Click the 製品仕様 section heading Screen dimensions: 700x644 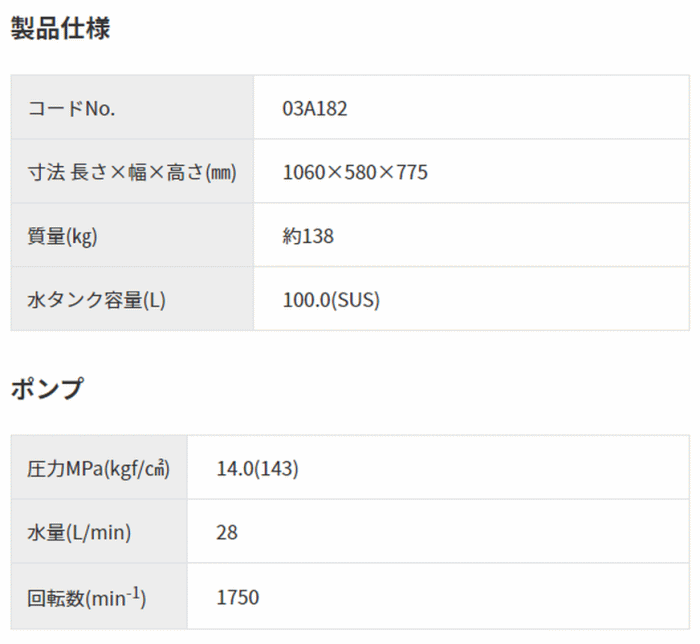(60, 30)
